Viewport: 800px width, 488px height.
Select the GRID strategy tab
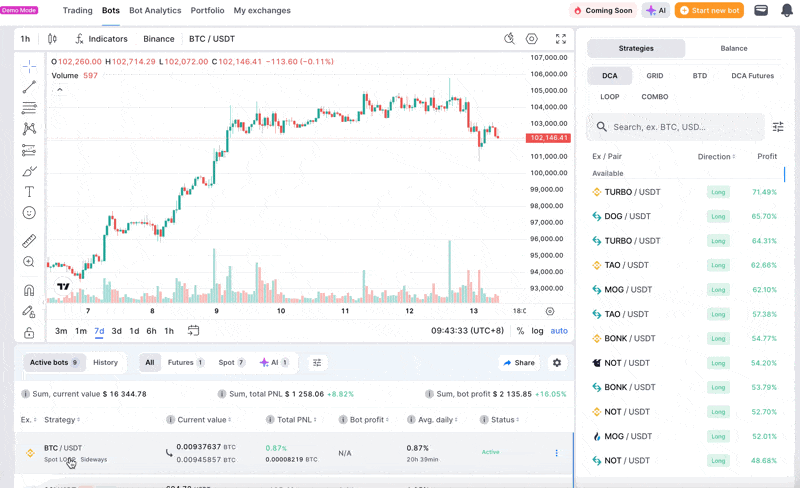tap(655, 75)
